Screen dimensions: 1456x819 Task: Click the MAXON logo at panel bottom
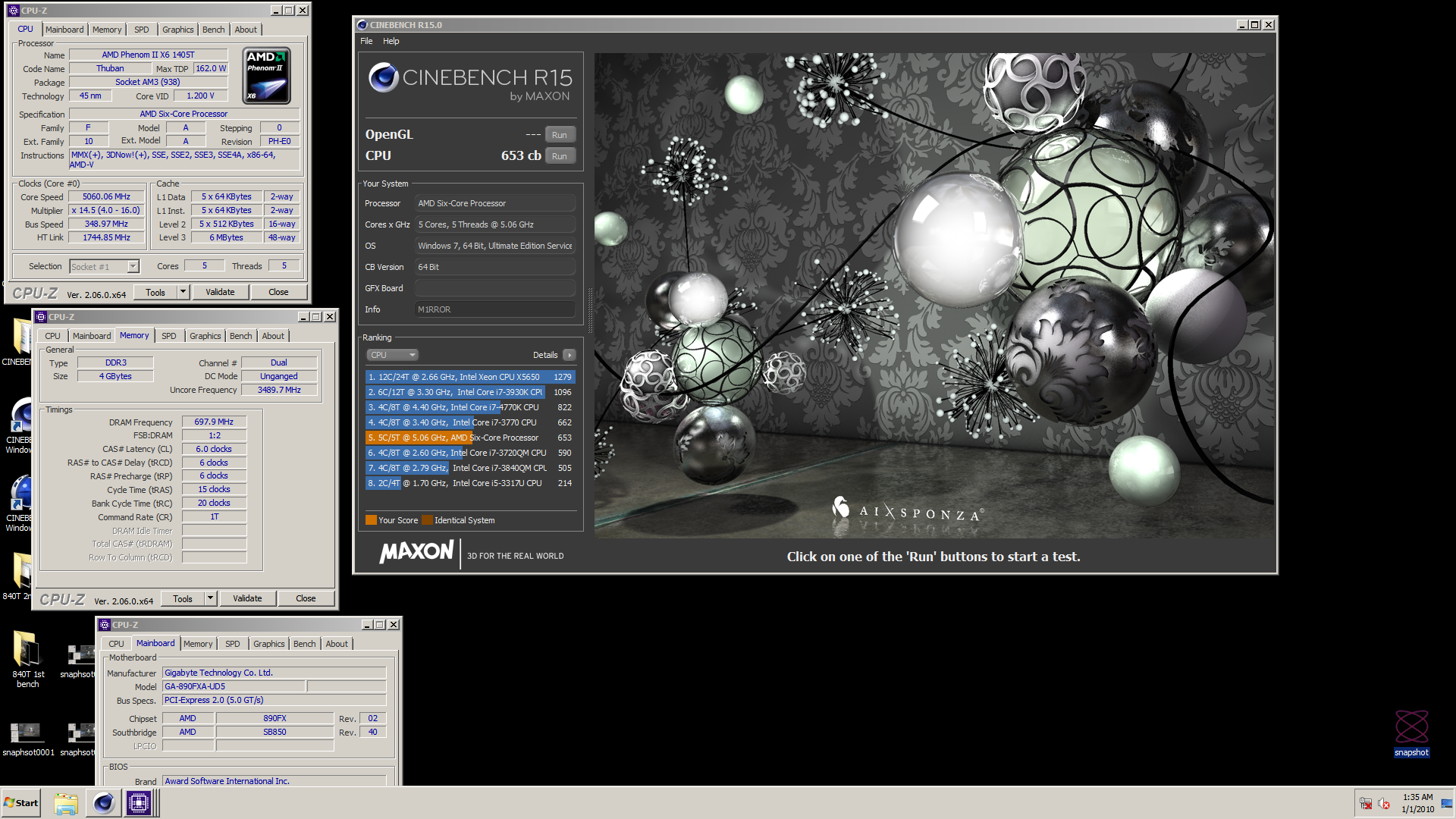coord(416,552)
